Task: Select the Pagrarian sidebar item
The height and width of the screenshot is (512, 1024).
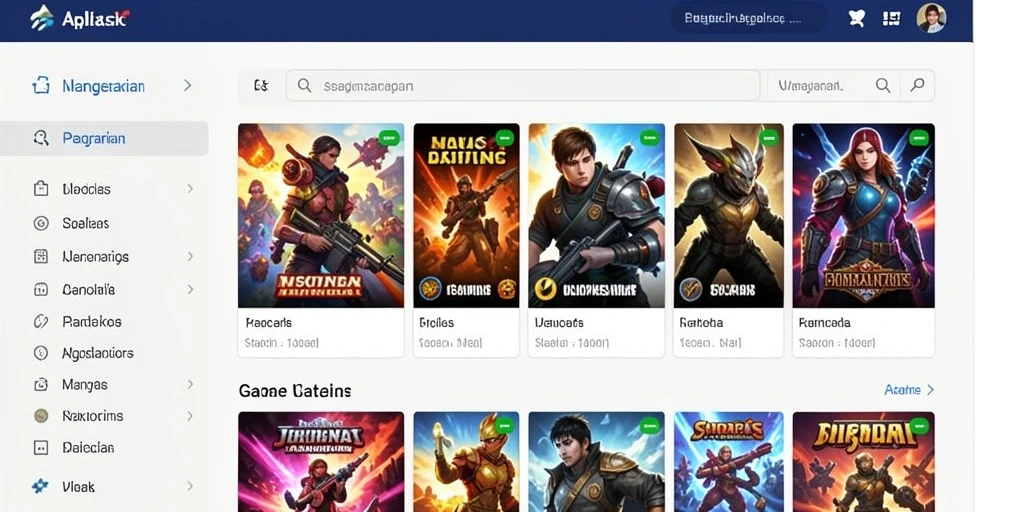Action: (104, 138)
